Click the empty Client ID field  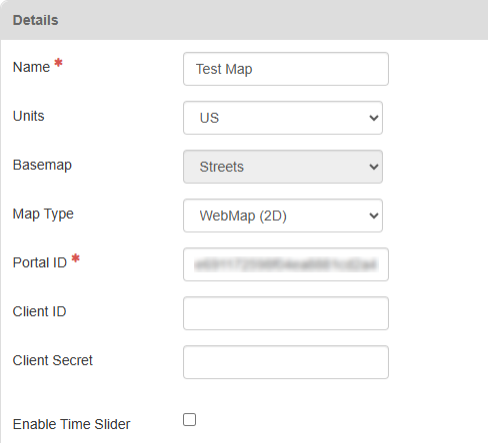pyautogui.click(x=286, y=313)
